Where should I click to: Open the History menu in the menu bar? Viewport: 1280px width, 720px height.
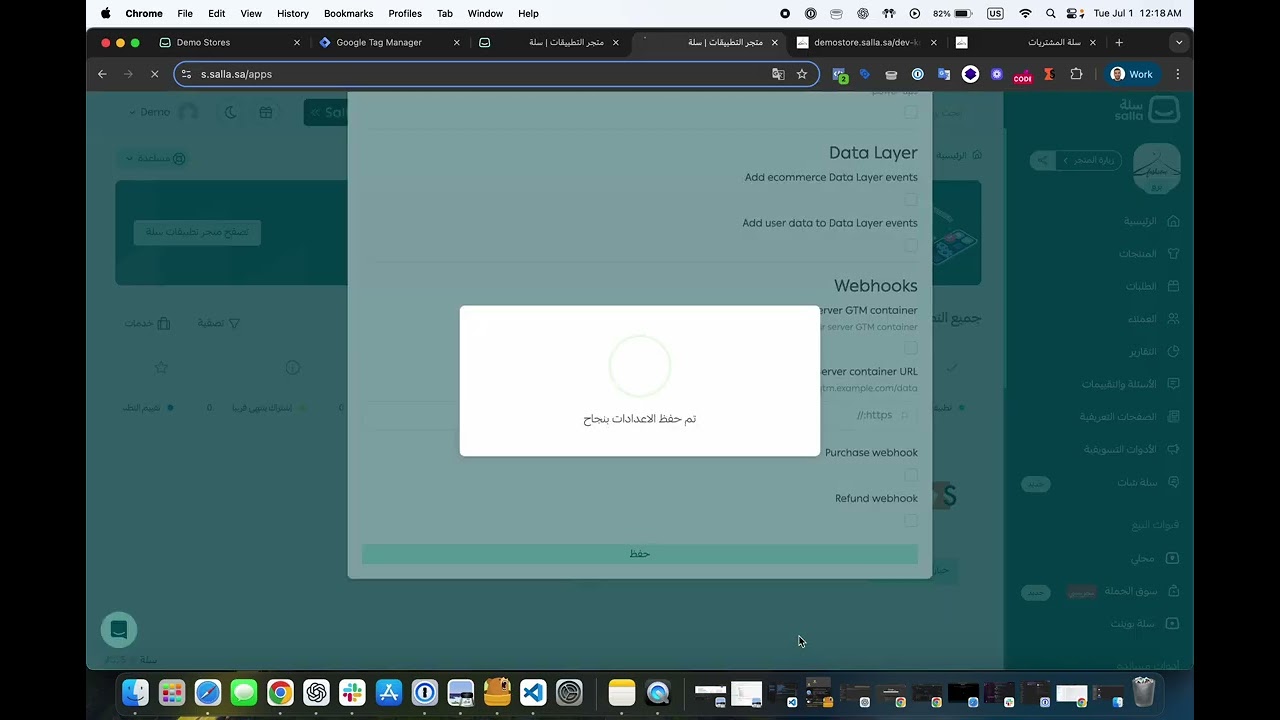(293, 14)
